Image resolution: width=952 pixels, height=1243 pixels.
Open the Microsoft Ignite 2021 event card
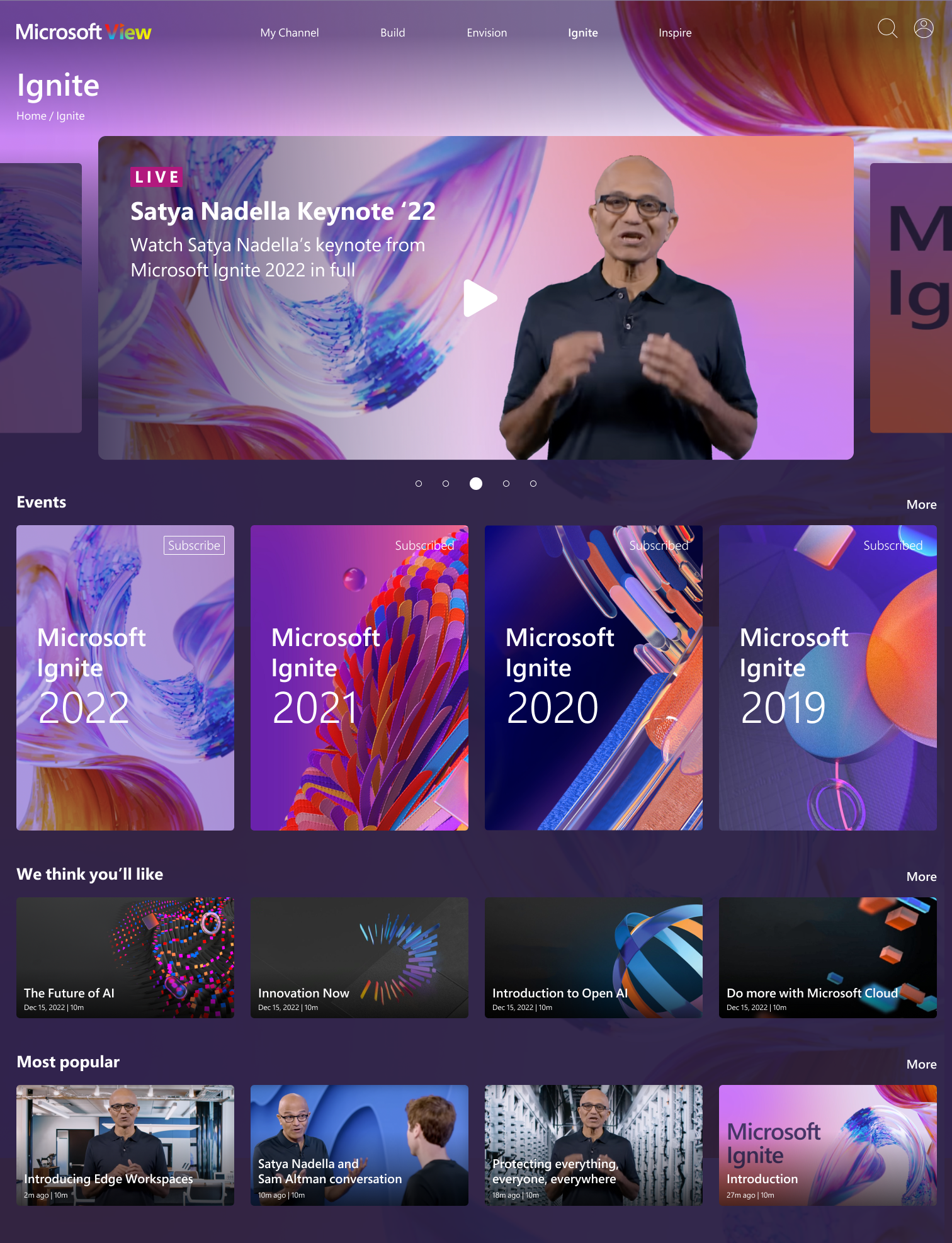[x=360, y=678]
